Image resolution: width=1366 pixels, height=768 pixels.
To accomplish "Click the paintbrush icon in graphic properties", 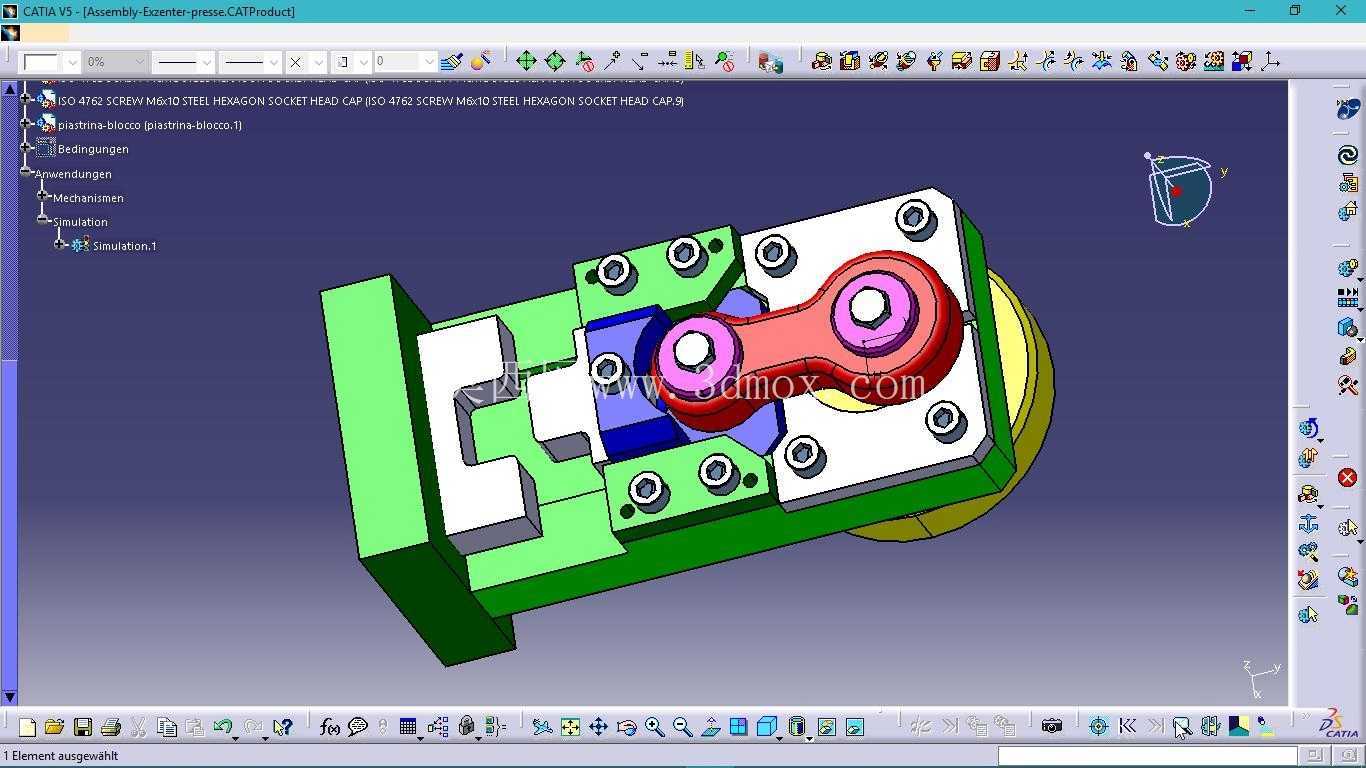I will pyautogui.click(x=451, y=62).
